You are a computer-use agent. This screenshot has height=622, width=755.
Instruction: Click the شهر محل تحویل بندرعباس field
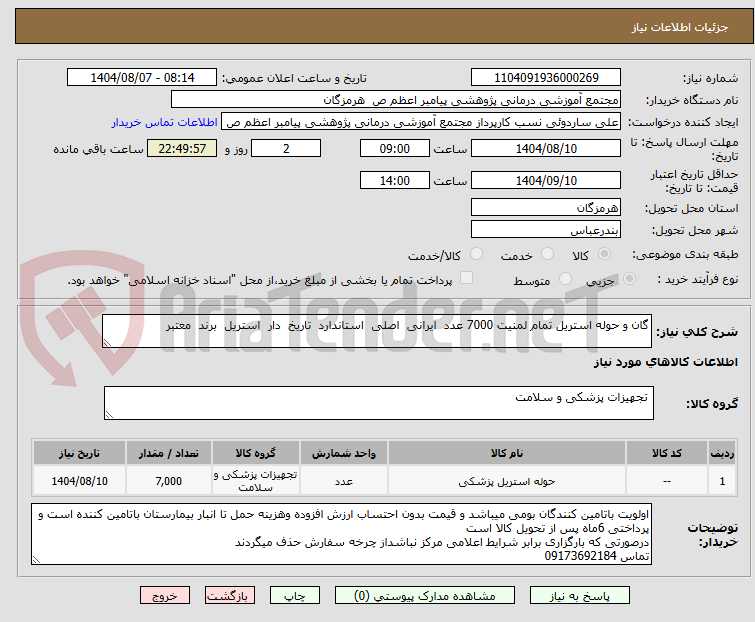tap(546, 230)
